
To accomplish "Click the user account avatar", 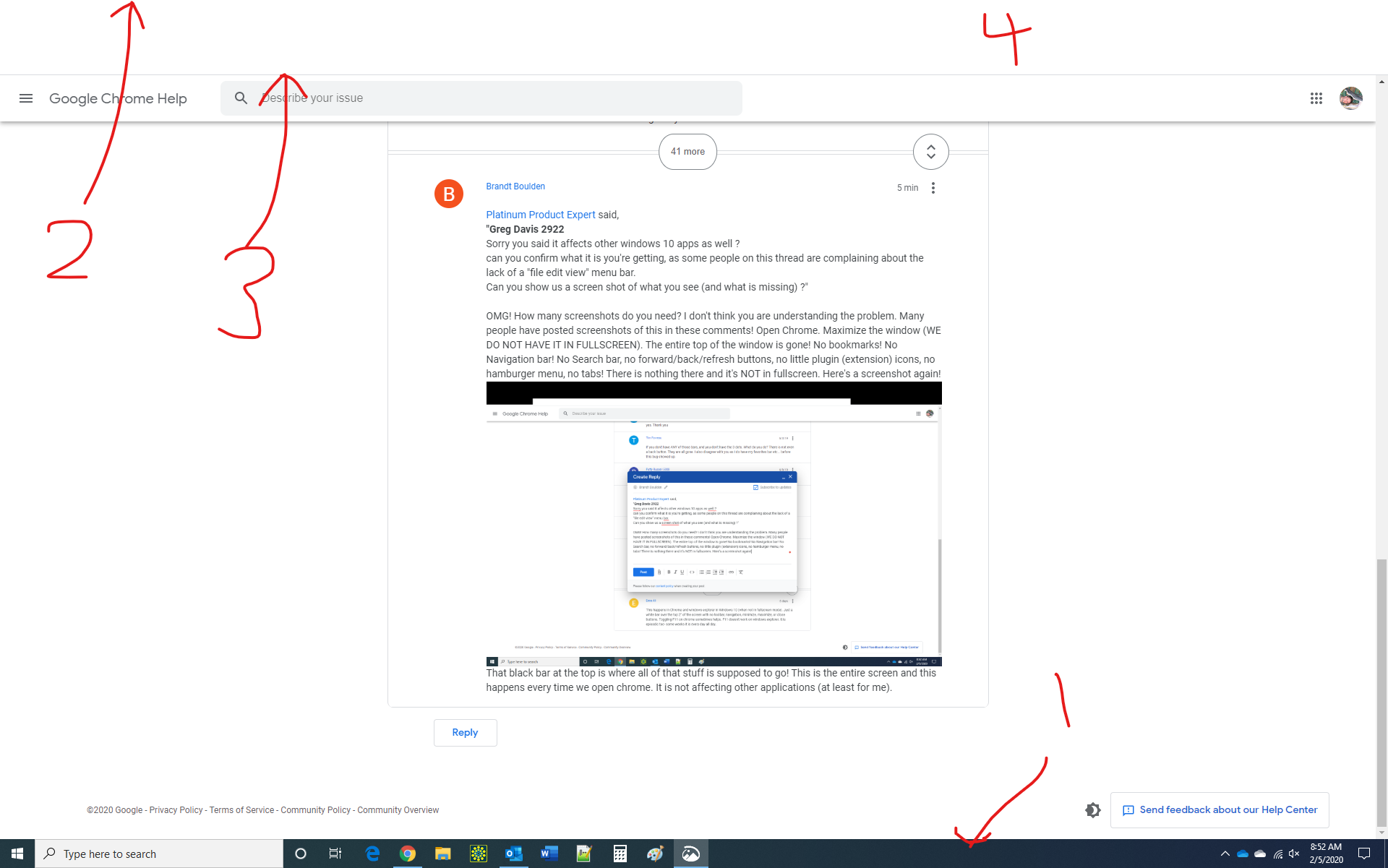I will (1350, 98).
